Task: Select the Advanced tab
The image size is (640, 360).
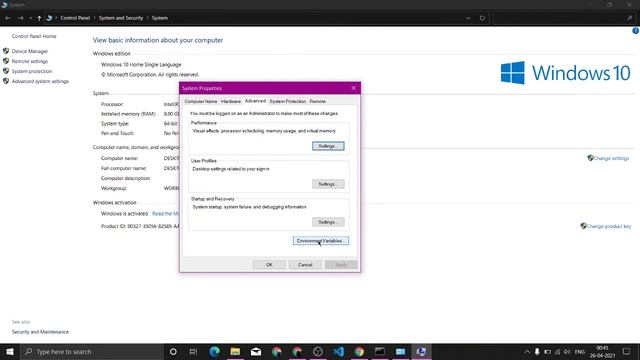Action: 255,101
